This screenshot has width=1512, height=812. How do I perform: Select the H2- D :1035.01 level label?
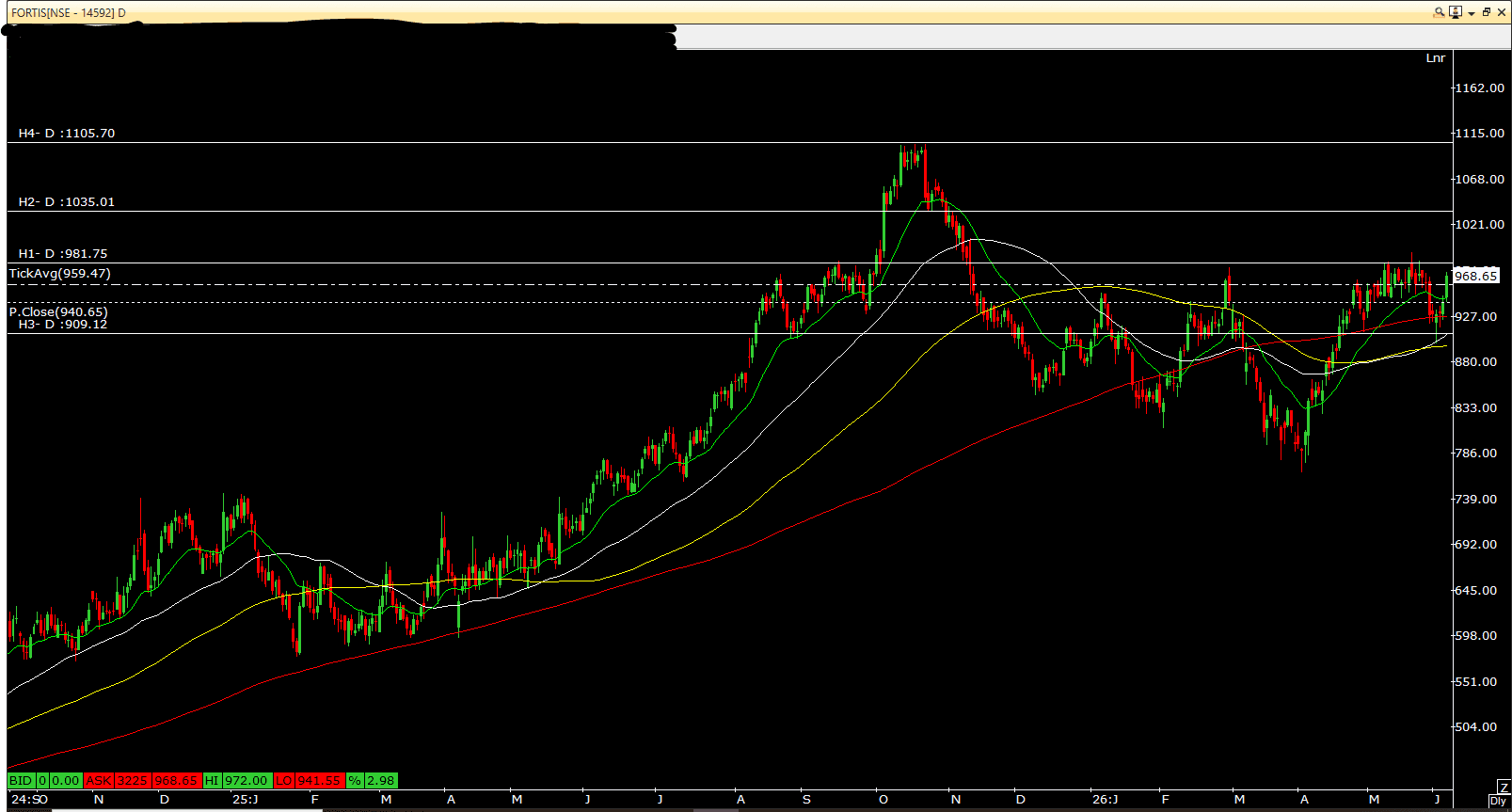(x=67, y=202)
